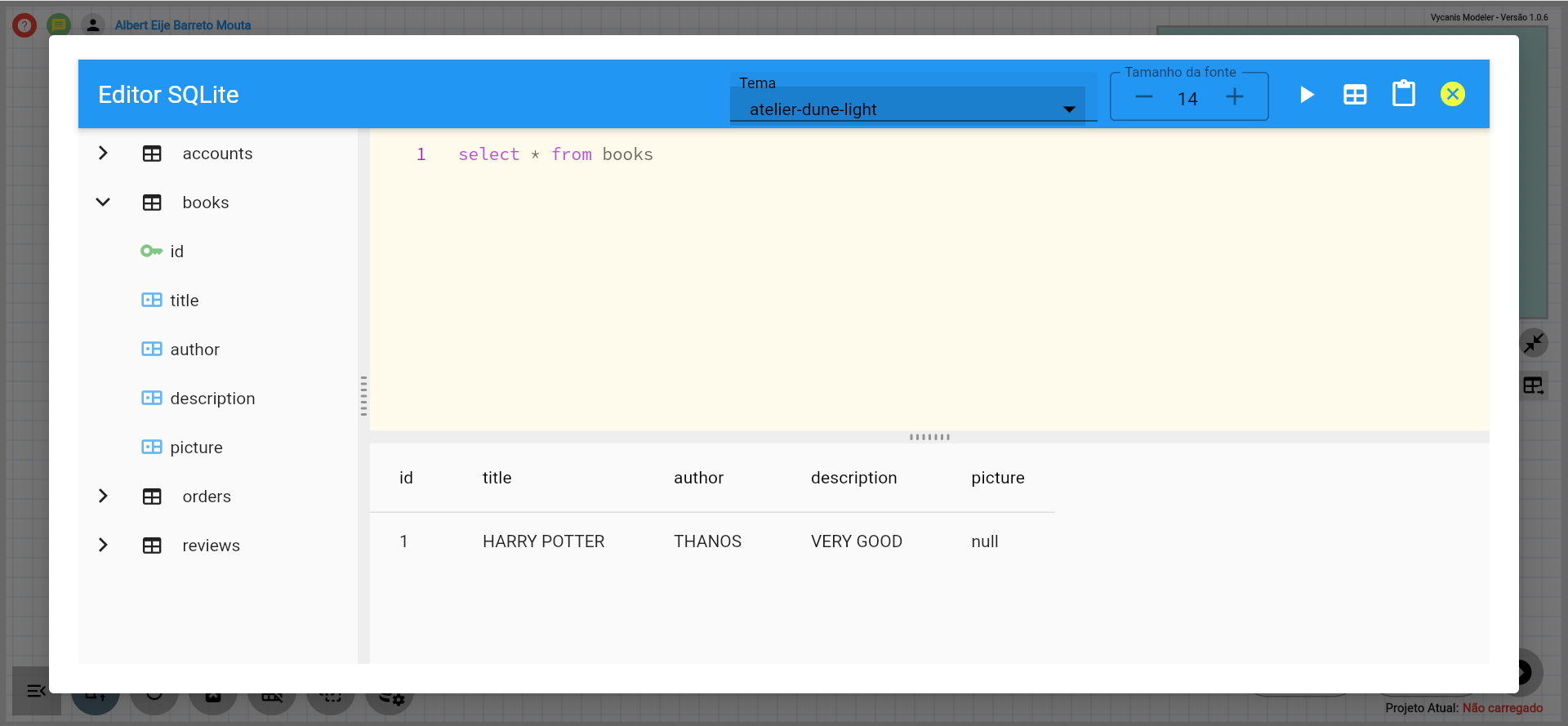Click the title column in books
This screenshot has width=1568, height=726.
point(185,301)
